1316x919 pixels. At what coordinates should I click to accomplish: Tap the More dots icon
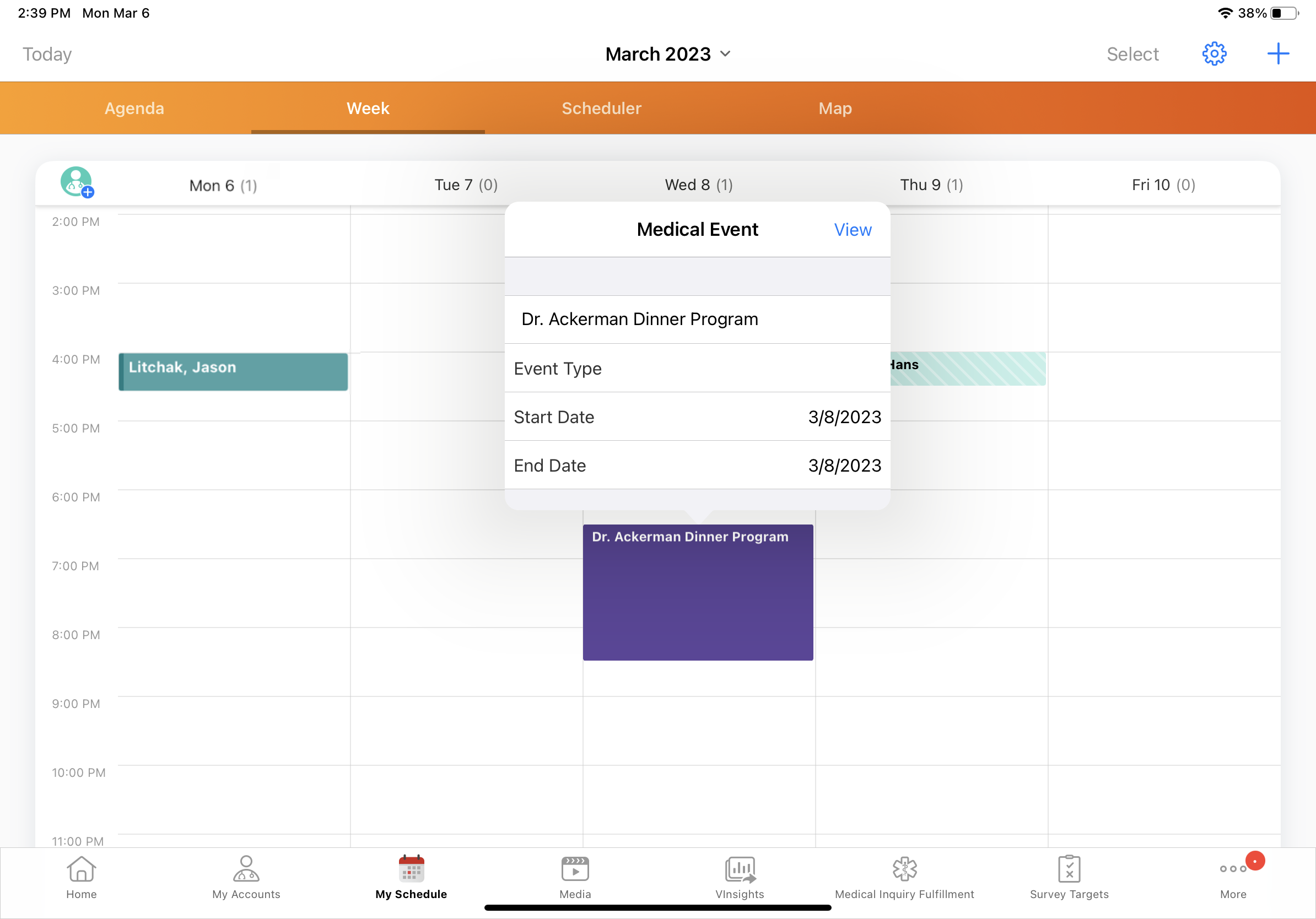coord(1233,877)
